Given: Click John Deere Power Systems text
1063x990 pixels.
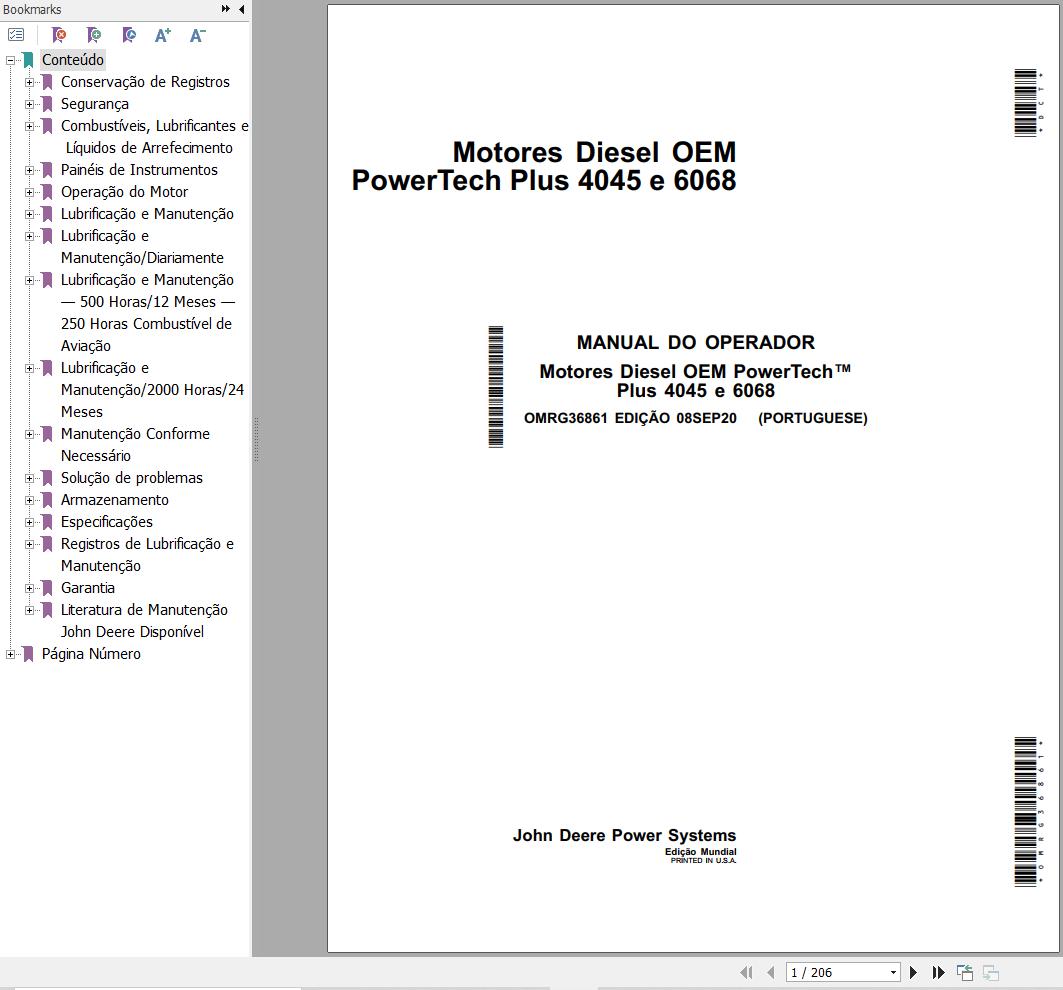Looking at the screenshot, I should click(x=624, y=835).
